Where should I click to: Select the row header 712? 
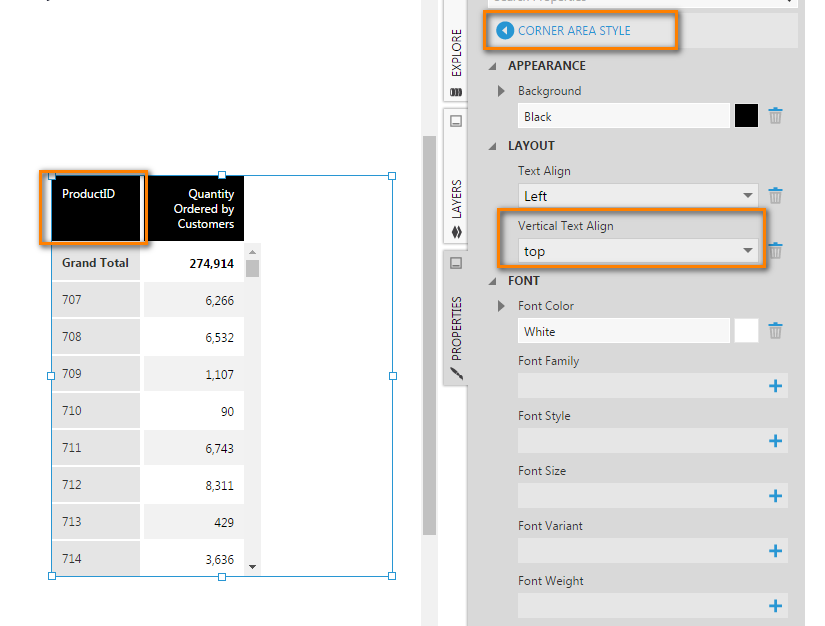pos(96,484)
